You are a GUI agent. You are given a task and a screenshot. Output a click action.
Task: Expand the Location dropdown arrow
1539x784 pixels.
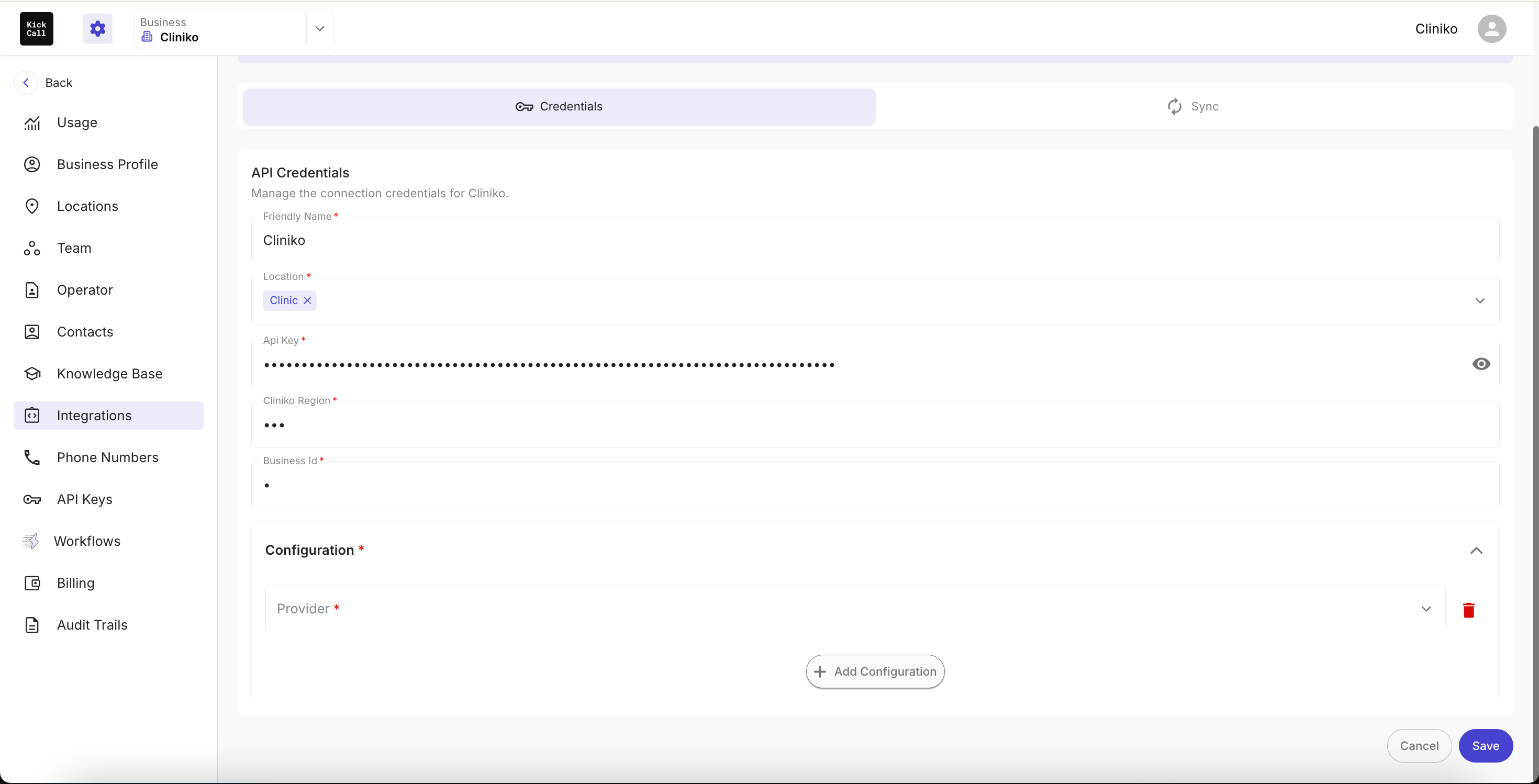pyautogui.click(x=1480, y=300)
